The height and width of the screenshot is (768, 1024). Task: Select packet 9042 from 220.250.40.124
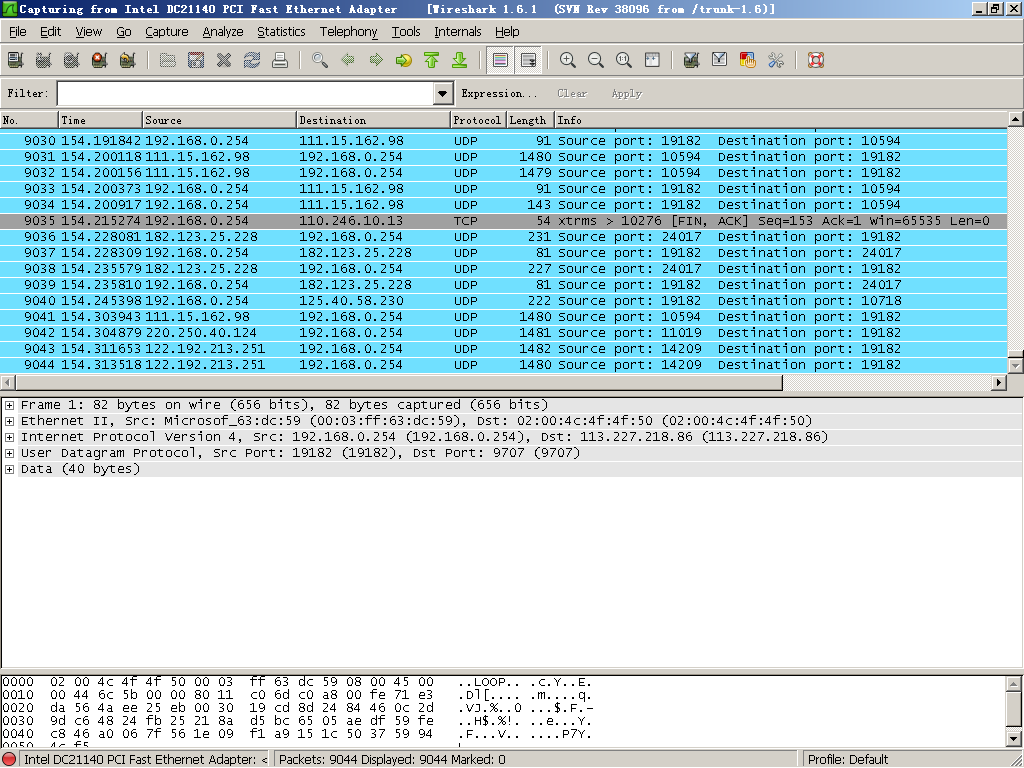504,333
